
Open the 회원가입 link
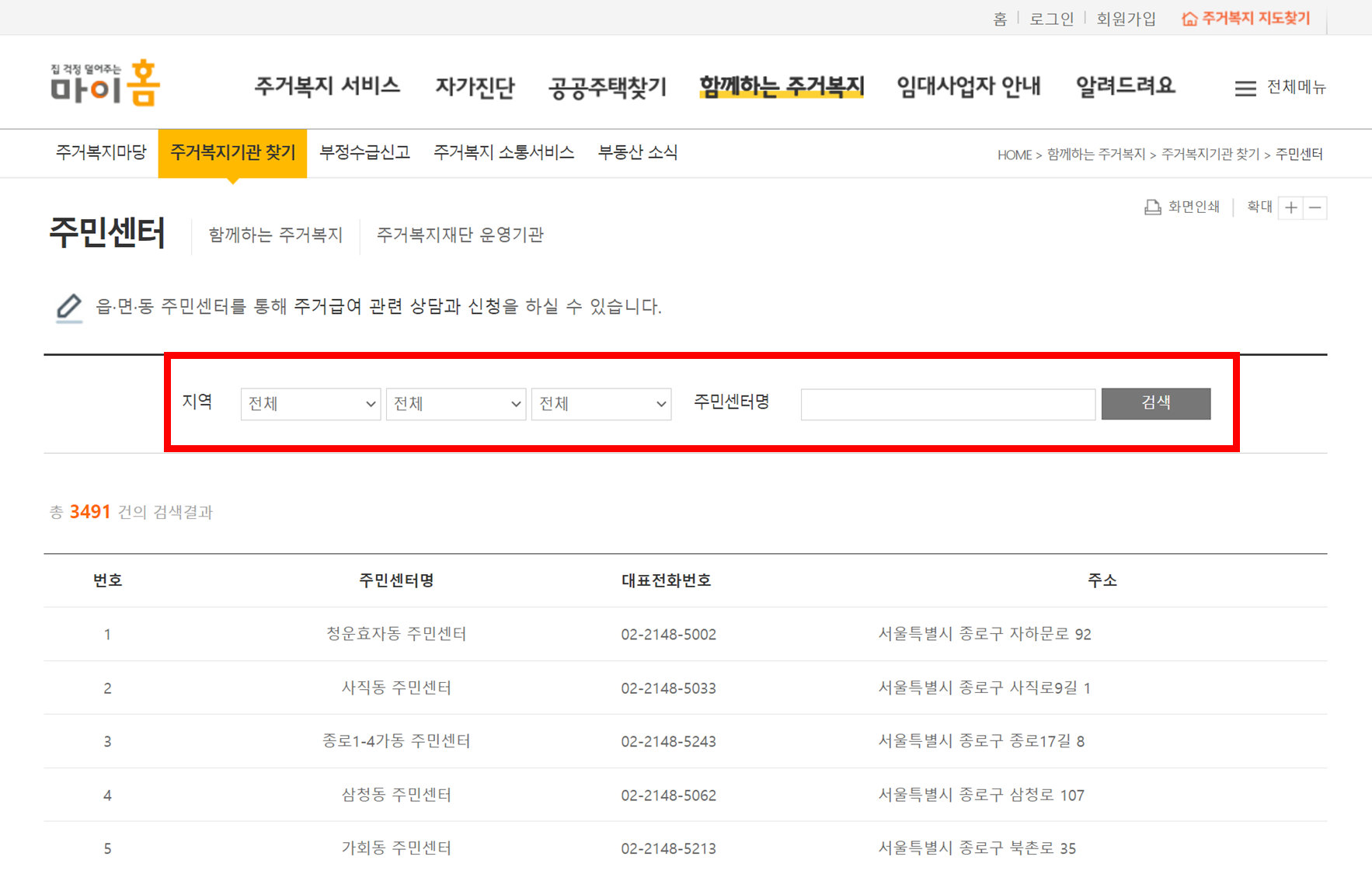(x=1125, y=17)
